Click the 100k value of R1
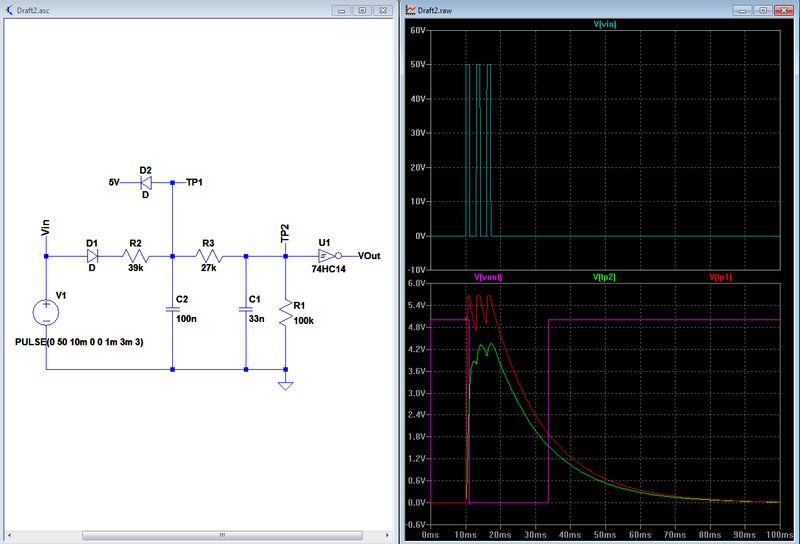800x544 pixels. click(304, 321)
